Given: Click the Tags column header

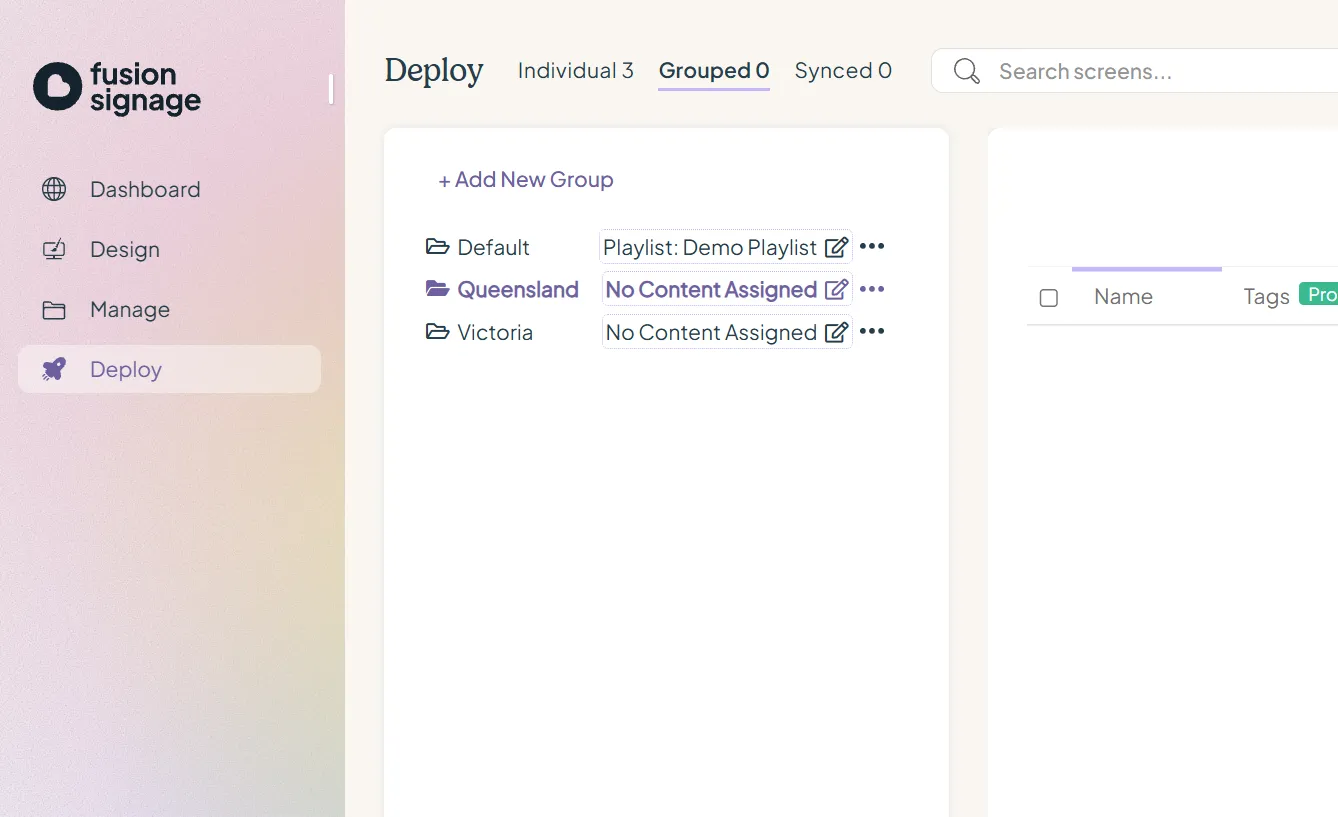Looking at the screenshot, I should [x=1266, y=297].
